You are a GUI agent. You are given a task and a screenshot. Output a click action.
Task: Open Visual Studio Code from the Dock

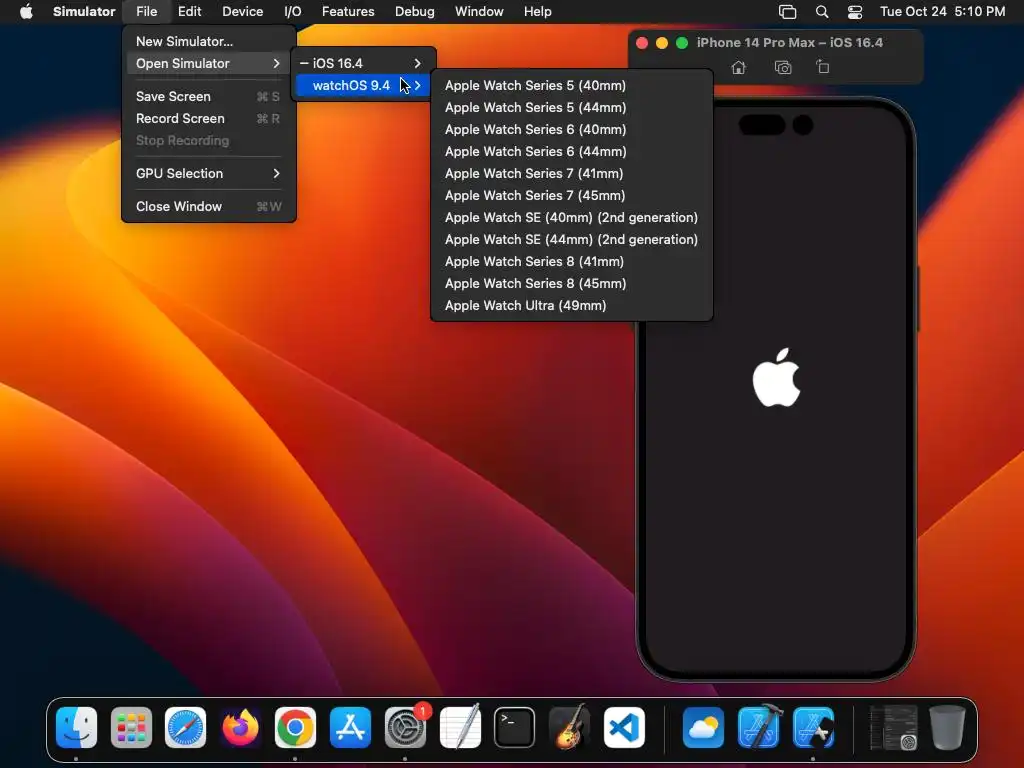click(x=624, y=727)
